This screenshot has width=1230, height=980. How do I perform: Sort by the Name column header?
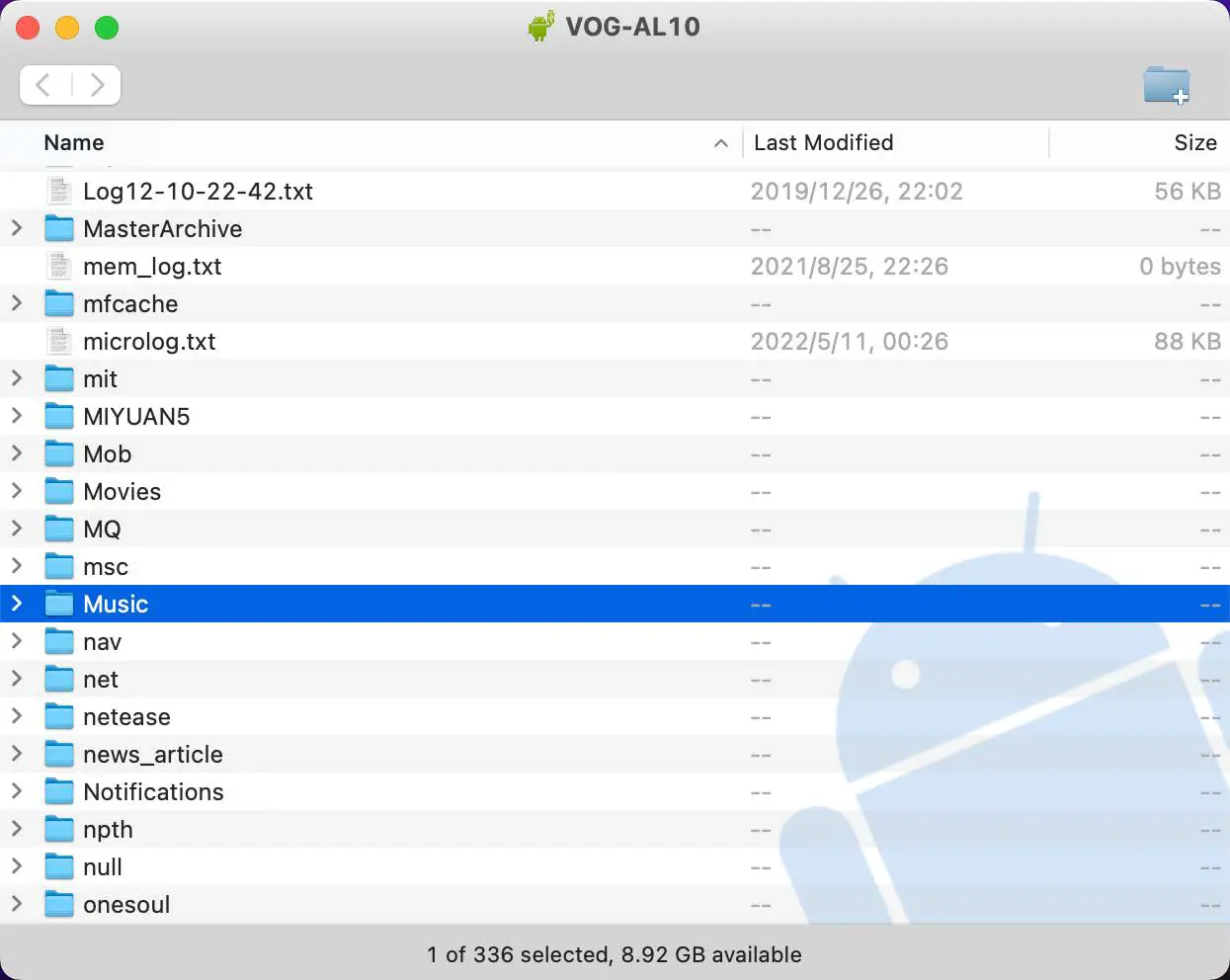(x=74, y=143)
